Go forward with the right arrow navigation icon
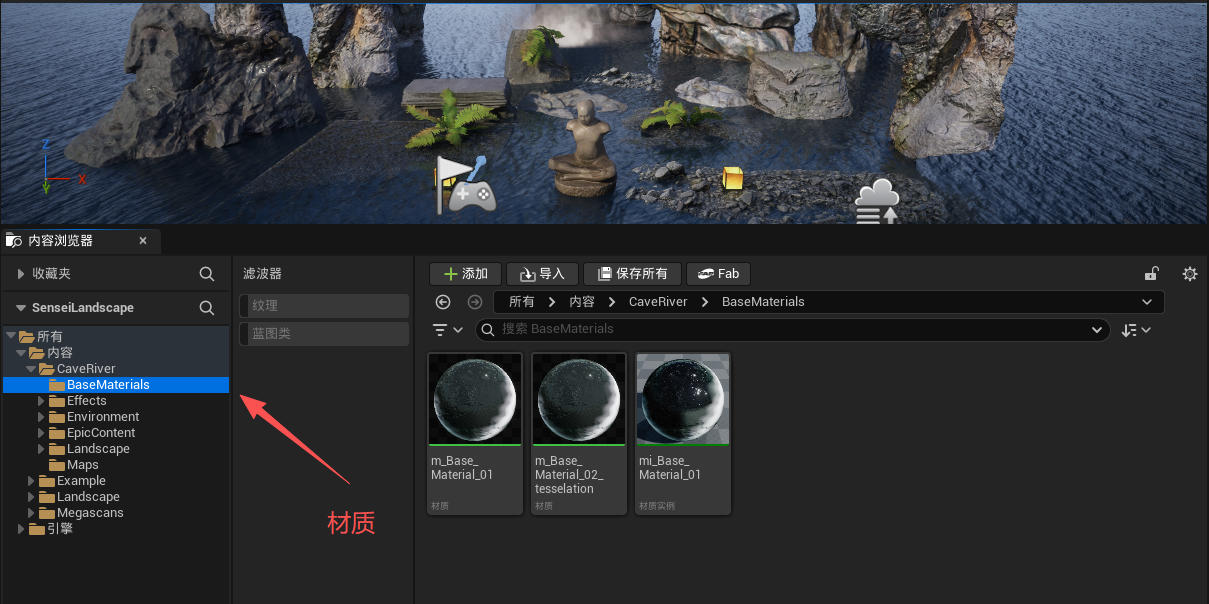The image size is (1209, 604). click(x=475, y=301)
